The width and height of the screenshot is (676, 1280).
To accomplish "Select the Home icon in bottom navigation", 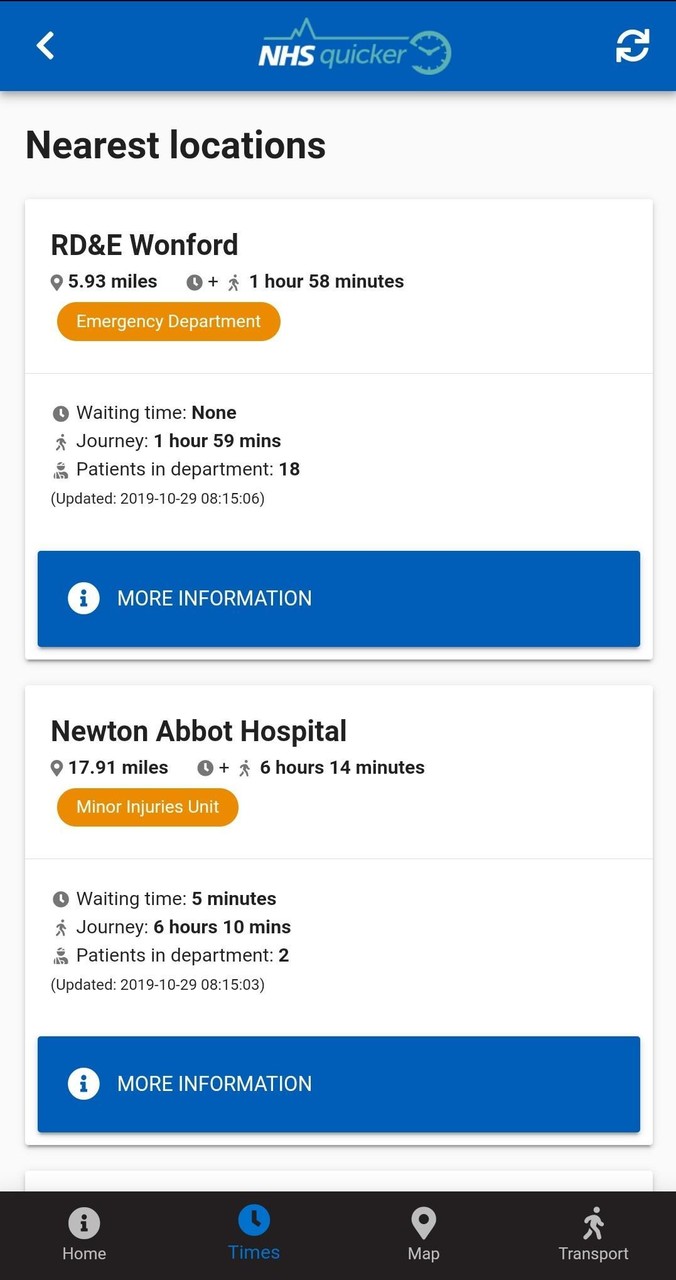I will click(x=84, y=1222).
